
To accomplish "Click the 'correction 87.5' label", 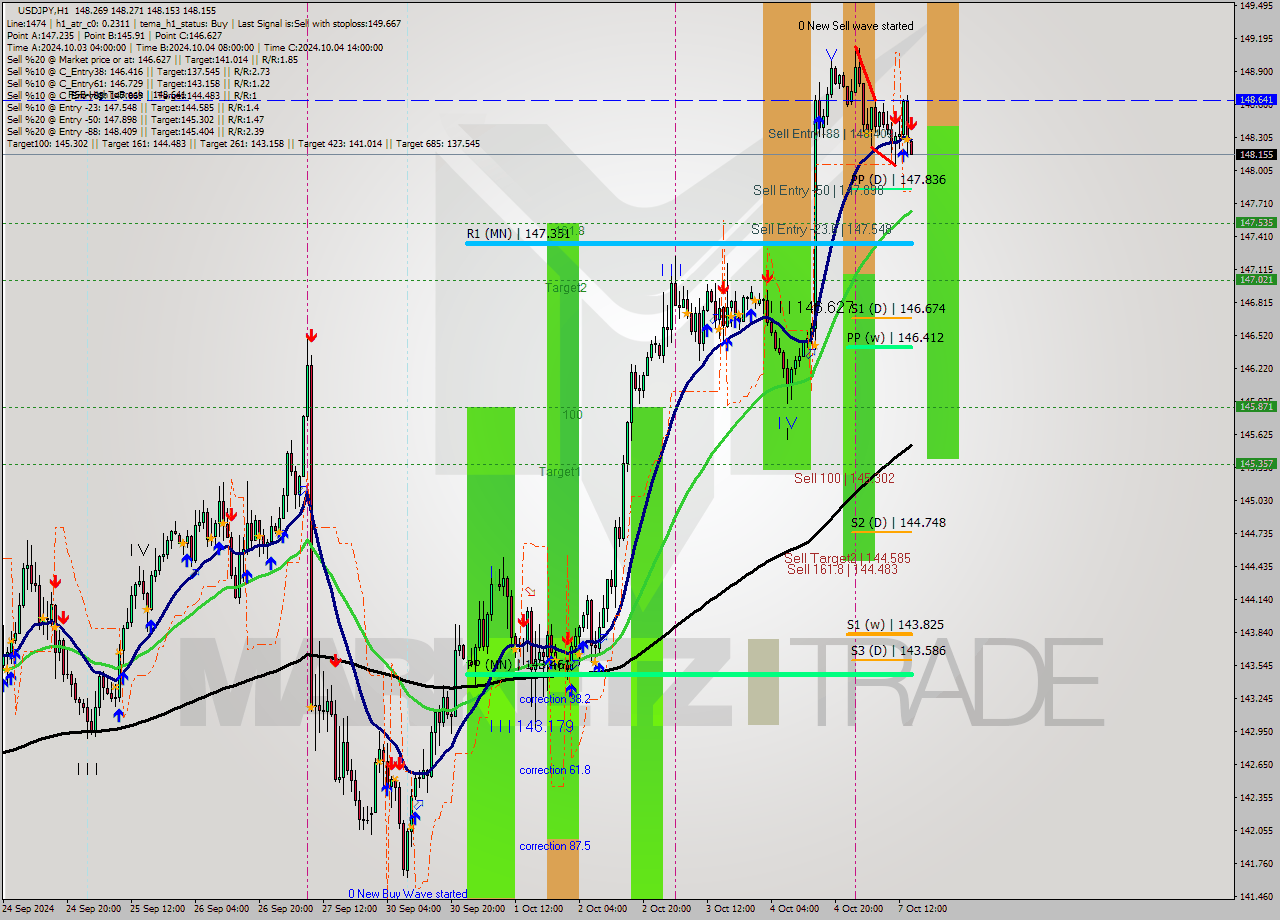I will [x=555, y=846].
